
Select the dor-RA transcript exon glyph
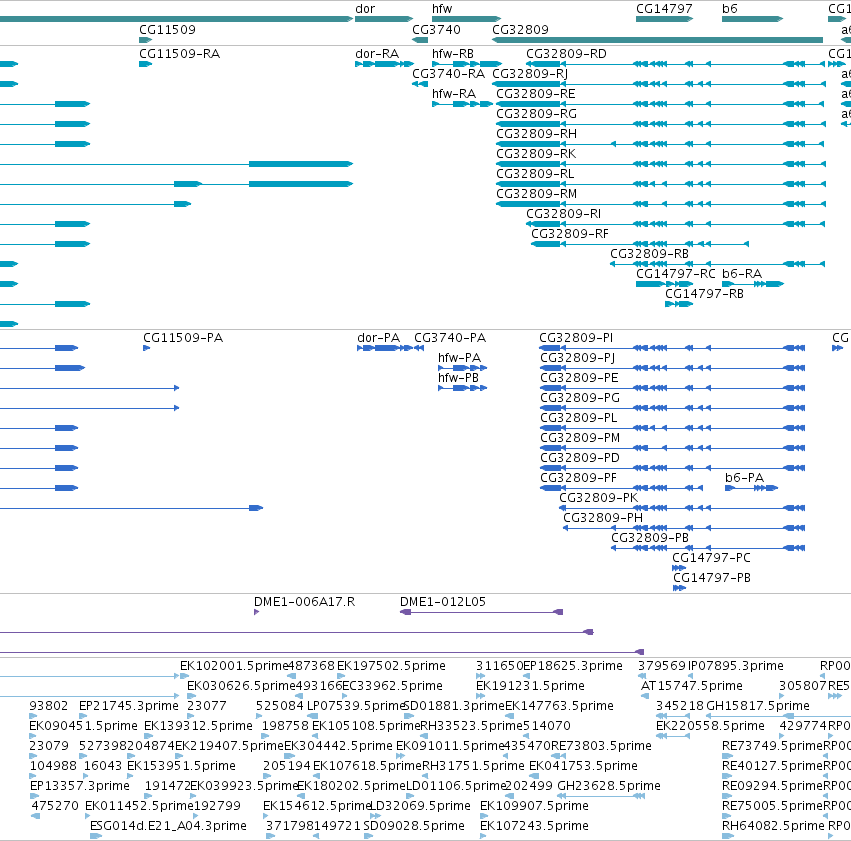pos(384,64)
